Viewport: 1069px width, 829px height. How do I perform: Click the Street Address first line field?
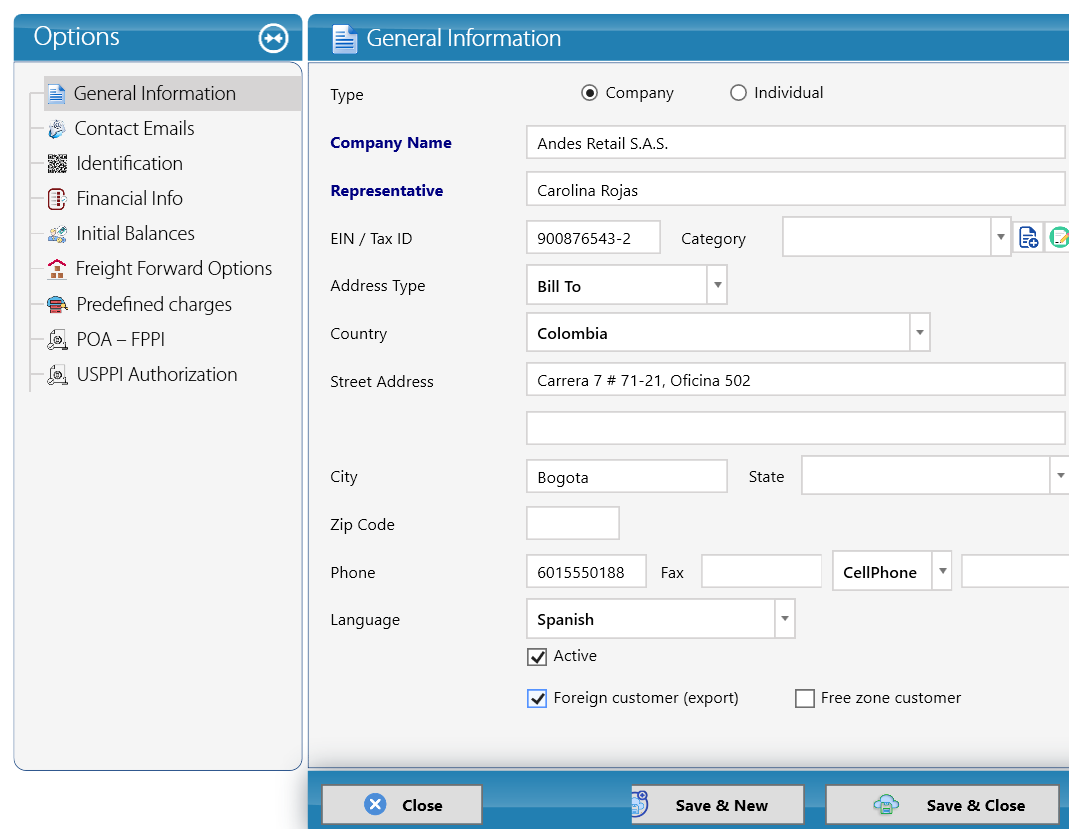(x=796, y=380)
